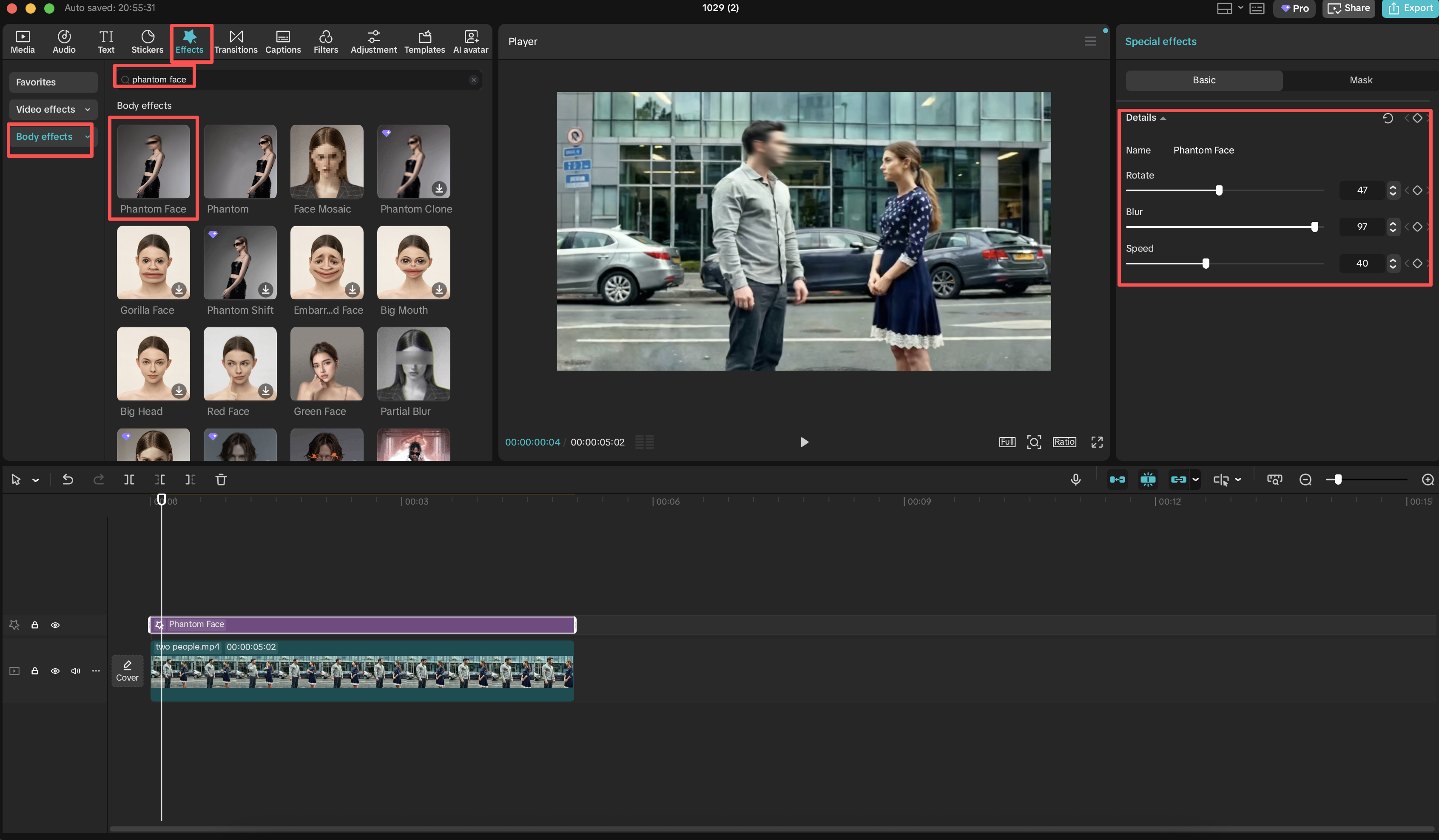Switch to the Mask tab

(x=1361, y=80)
